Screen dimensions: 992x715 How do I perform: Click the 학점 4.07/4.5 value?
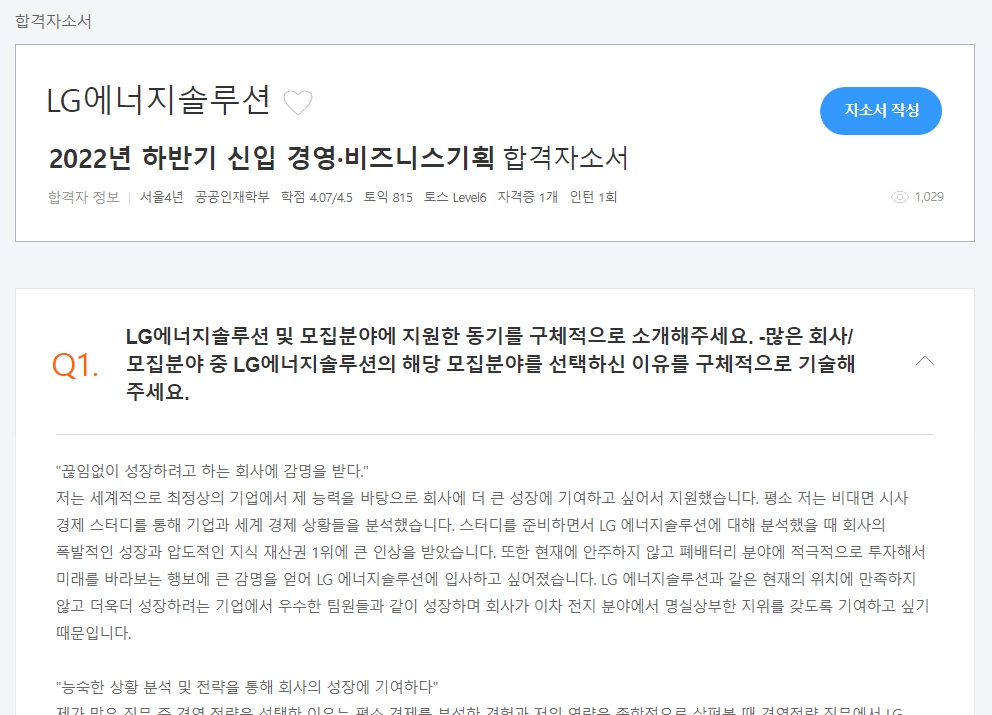[316, 197]
